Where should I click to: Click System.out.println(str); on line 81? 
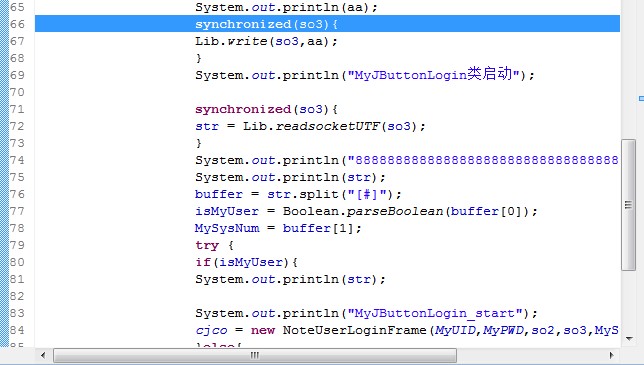[x=290, y=280]
